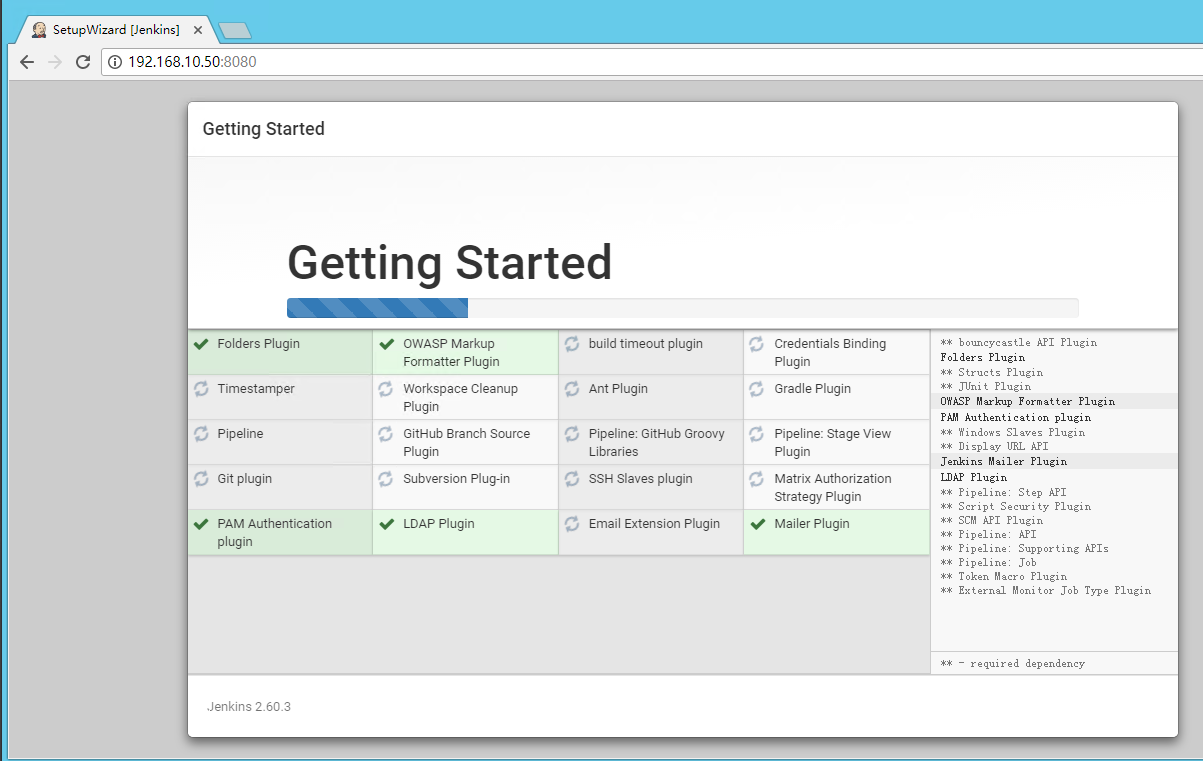
Task: Click the site info icon in address bar
Action: coord(115,62)
